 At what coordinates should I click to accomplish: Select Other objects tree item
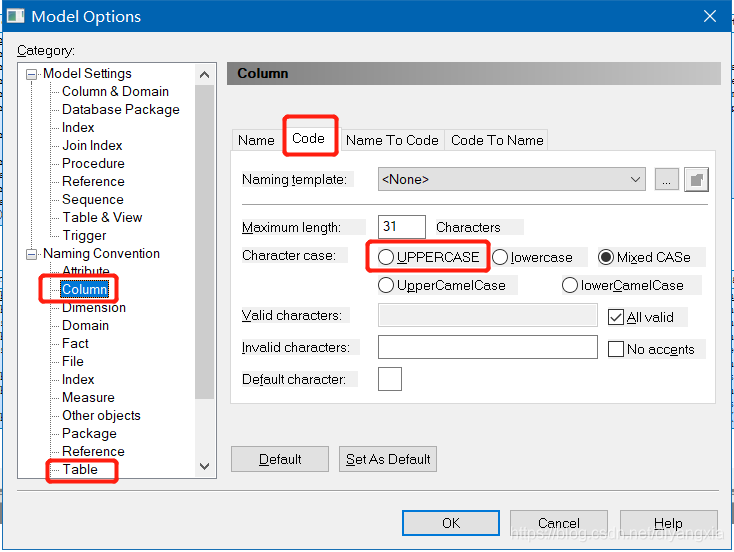click(x=101, y=415)
